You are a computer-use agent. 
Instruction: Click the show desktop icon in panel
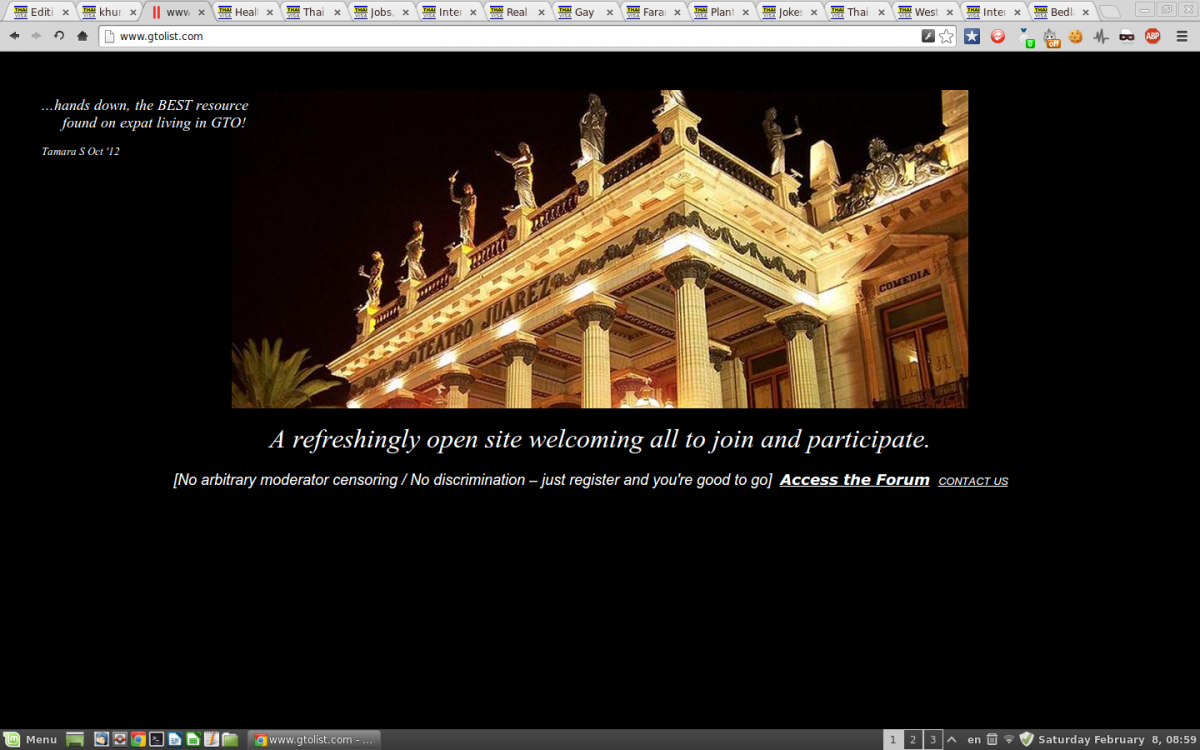(75, 740)
